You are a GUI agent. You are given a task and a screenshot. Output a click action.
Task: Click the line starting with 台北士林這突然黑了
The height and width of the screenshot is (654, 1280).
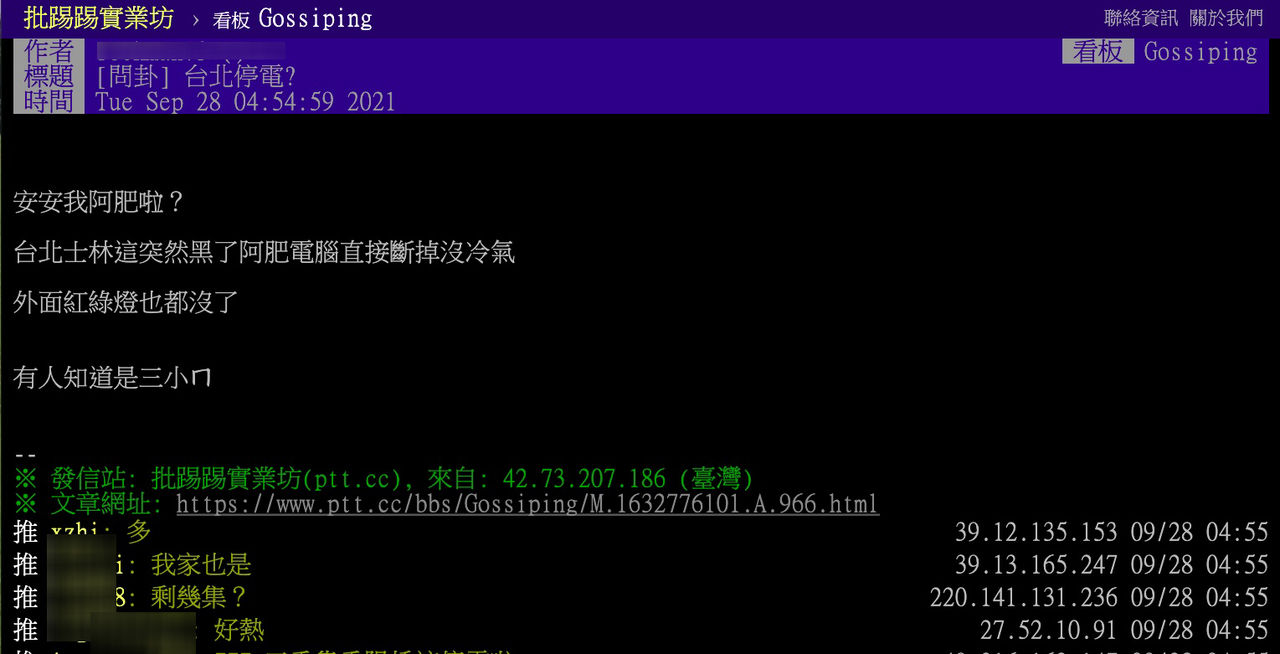[x=264, y=252]
